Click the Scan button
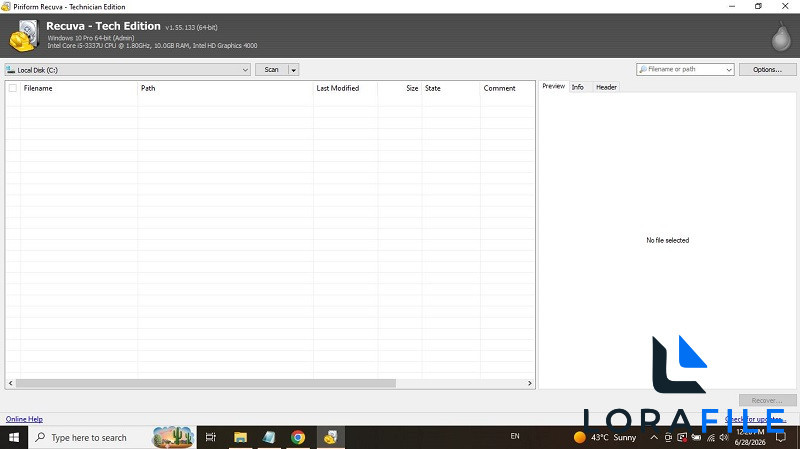 (271, 69)
